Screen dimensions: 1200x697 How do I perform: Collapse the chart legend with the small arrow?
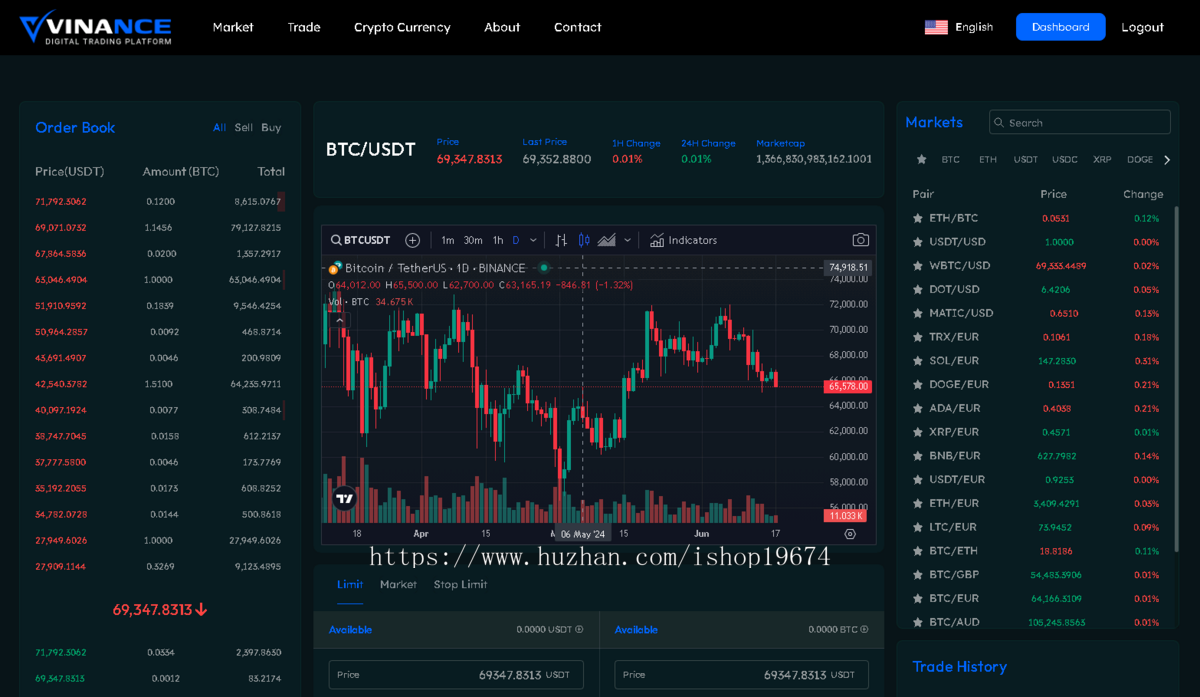click(340, 320)
